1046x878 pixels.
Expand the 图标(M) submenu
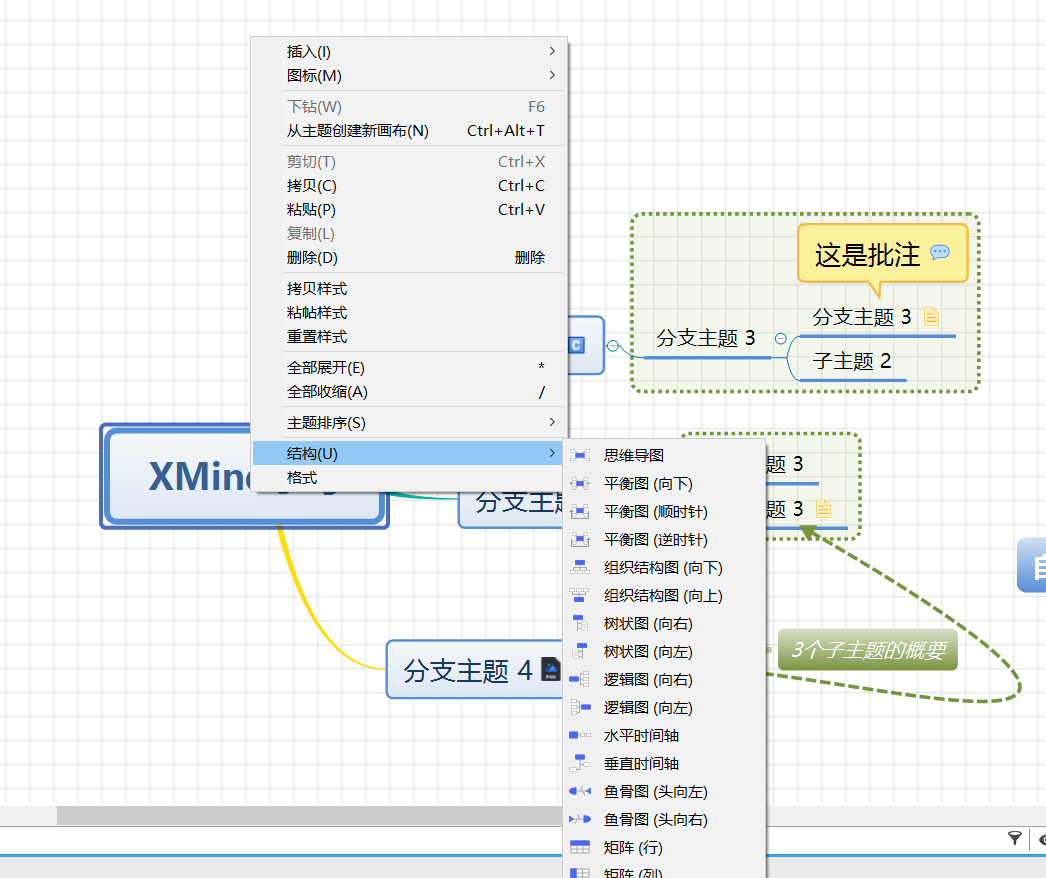tap(310, 75)
